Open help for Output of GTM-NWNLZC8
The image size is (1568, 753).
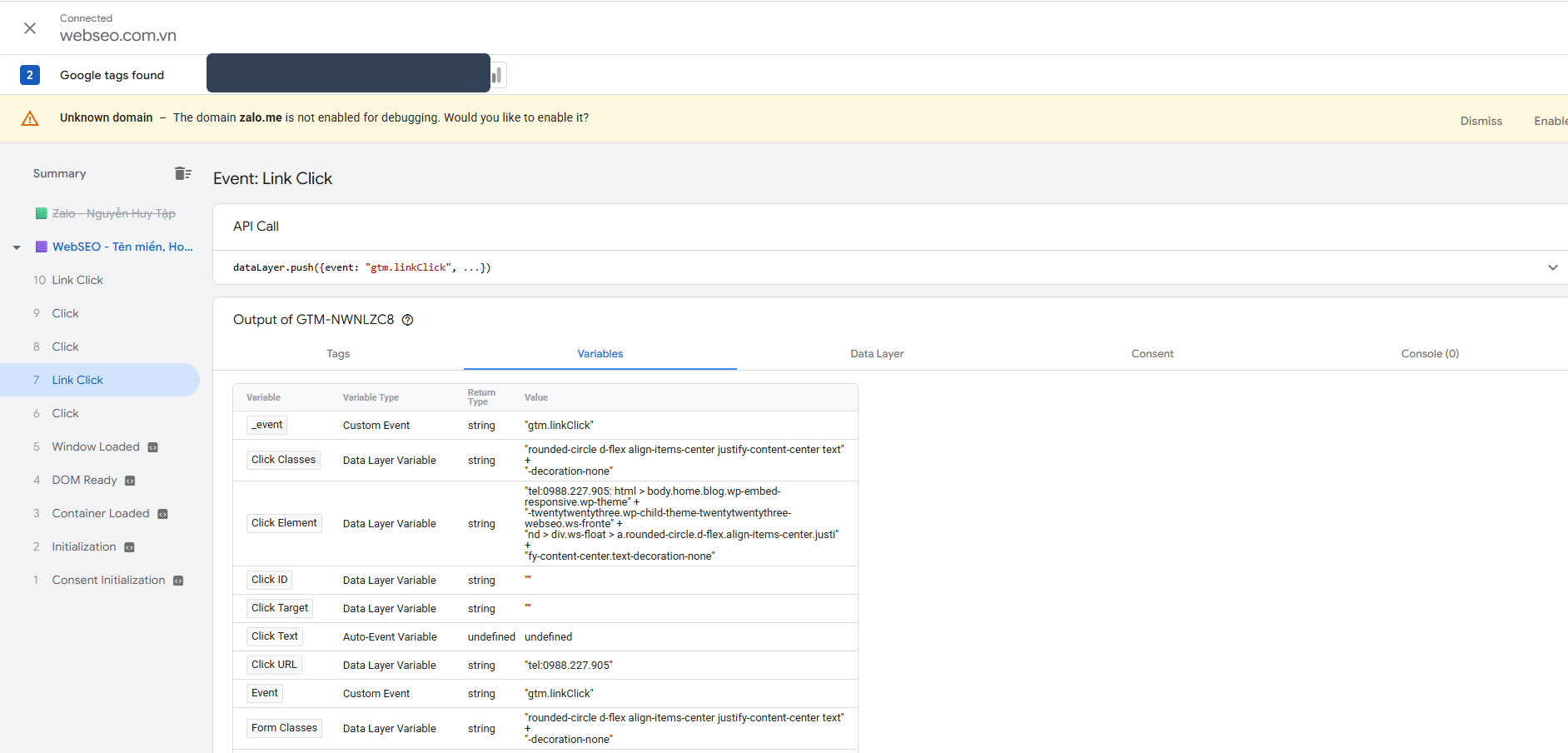point(408,320)
